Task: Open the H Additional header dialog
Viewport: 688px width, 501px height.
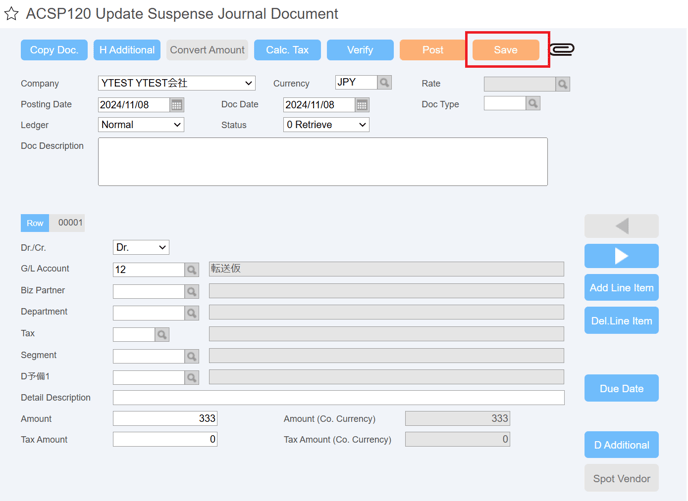Action: pyautogui.click(x=127, y=50)
